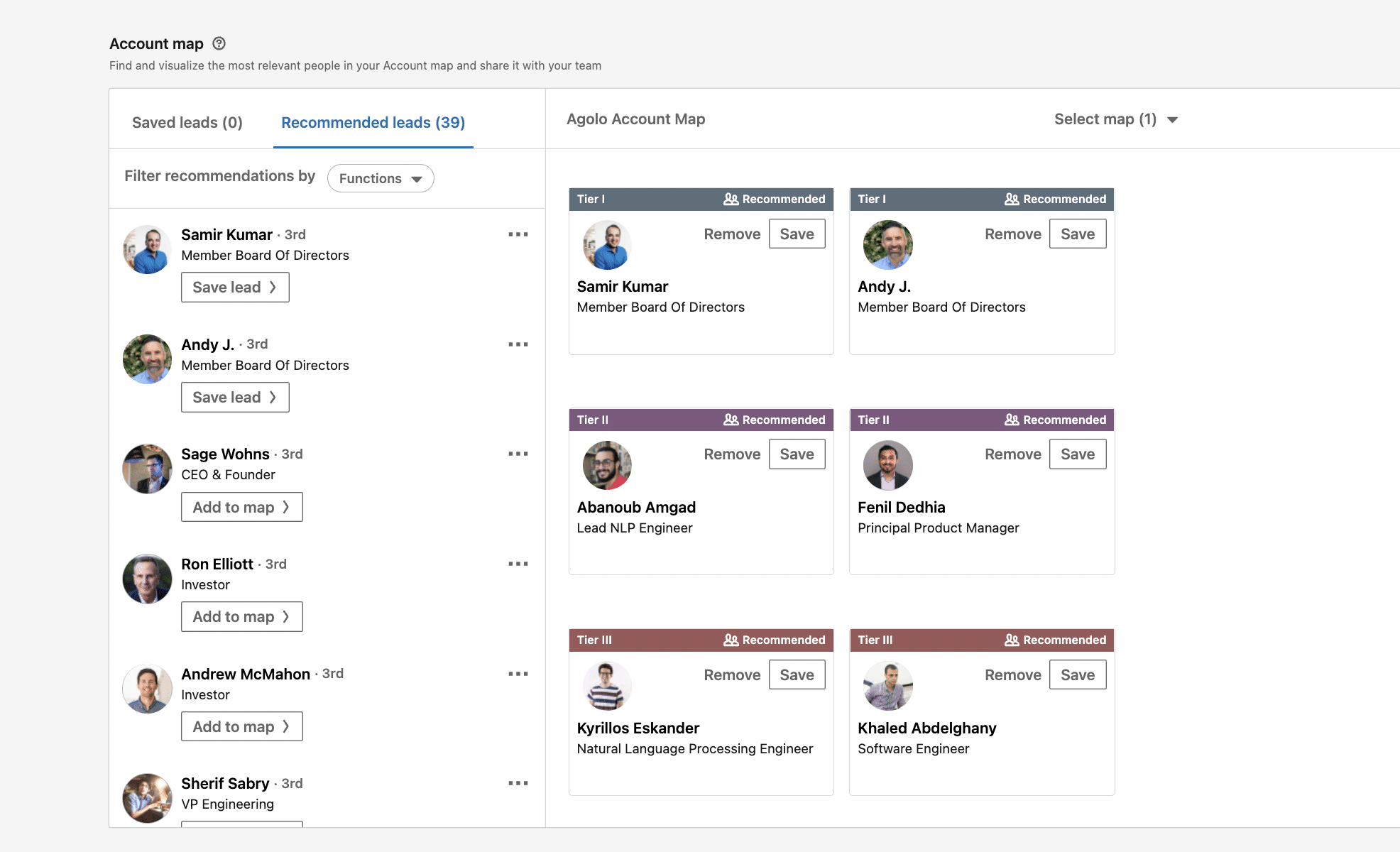Click the Principal Product Manager title text
Image resolution: width=1400 pixels, height=852 pixels.
(x=938, y=528)
